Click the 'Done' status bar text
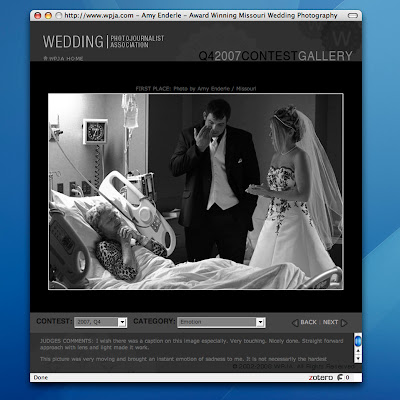Image resolution: width=400 pixels, height=400 pixels. click(41, 377)
